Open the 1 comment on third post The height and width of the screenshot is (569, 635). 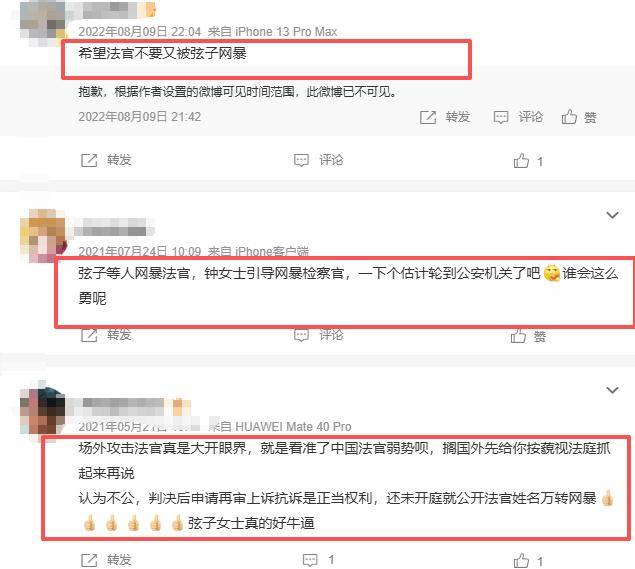310,560
